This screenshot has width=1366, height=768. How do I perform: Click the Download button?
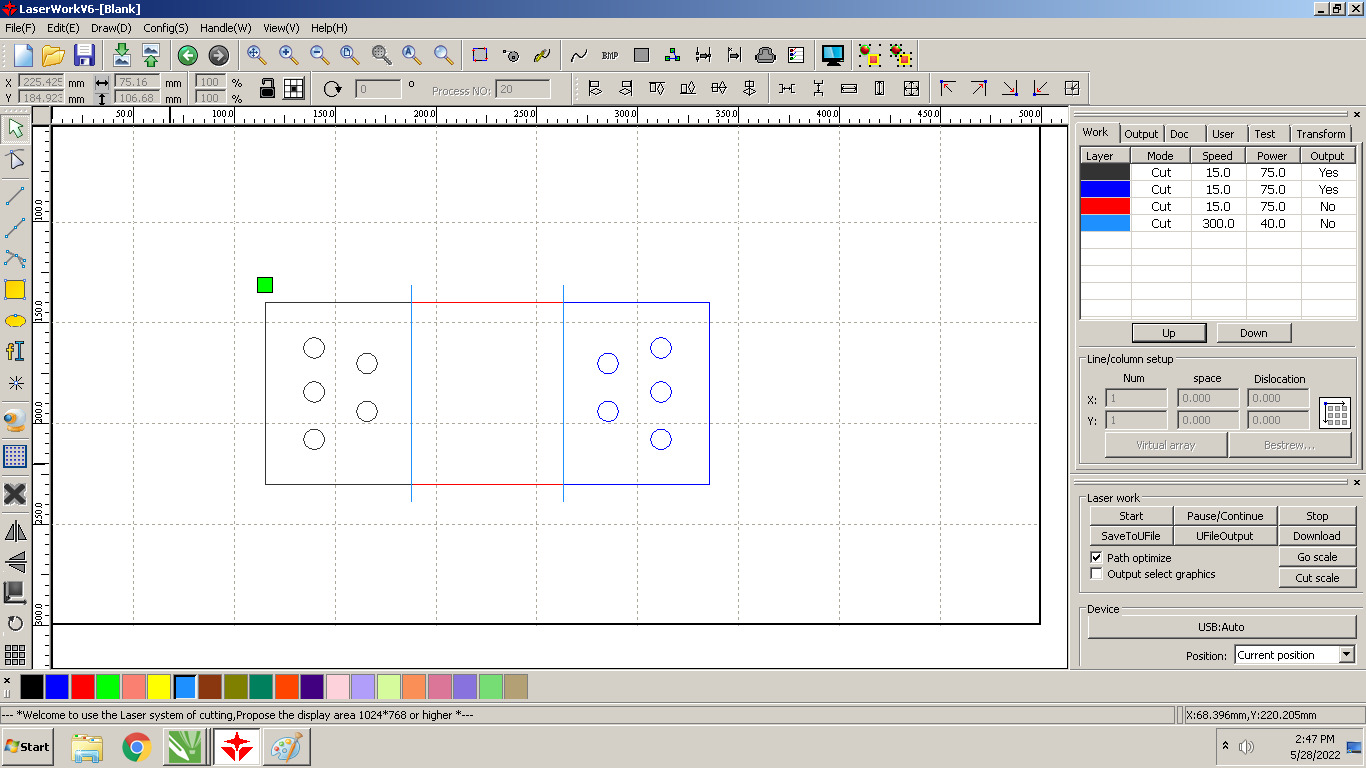pos(1317,536)
